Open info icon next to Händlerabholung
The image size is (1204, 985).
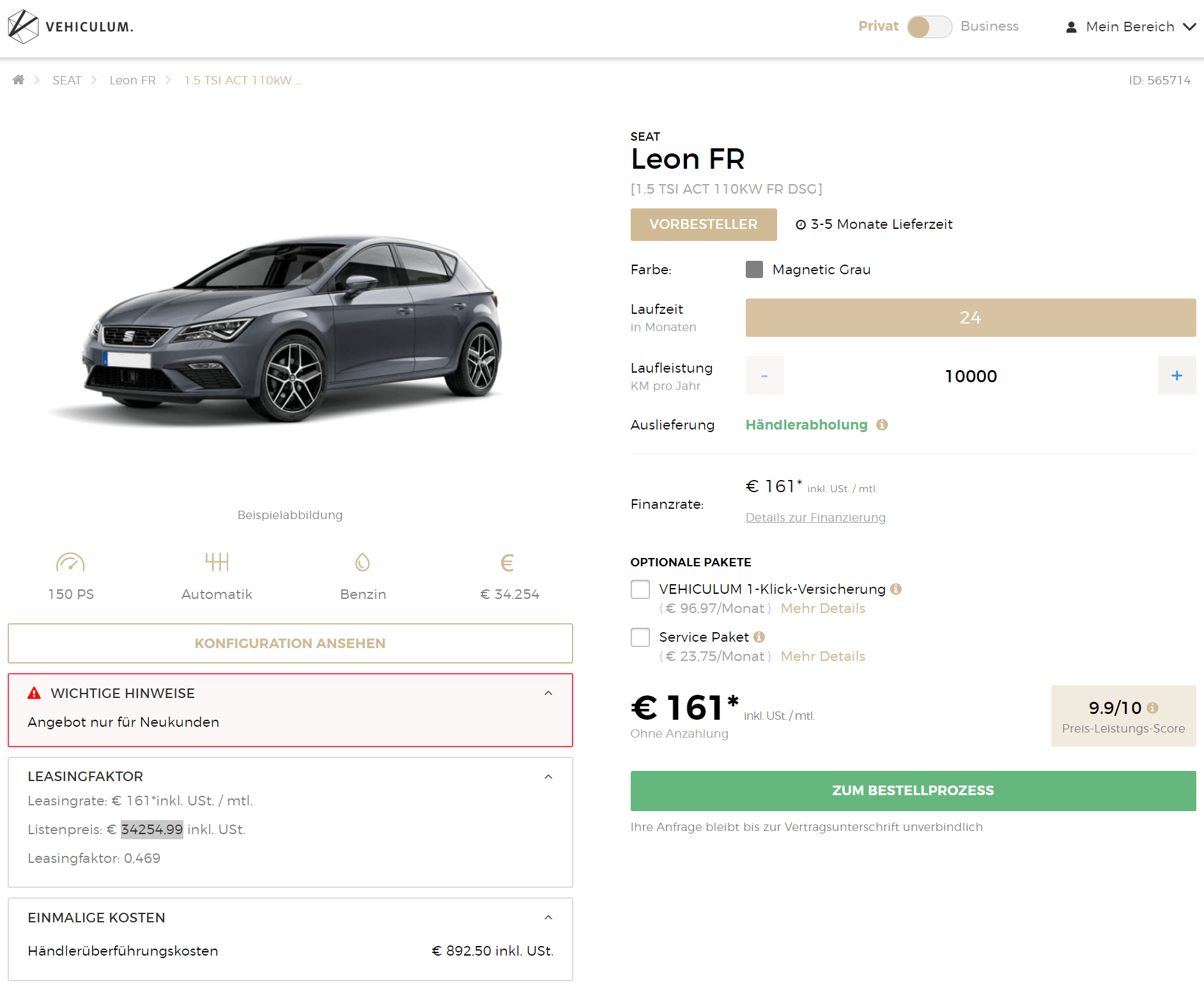click(x=882, y=425)
